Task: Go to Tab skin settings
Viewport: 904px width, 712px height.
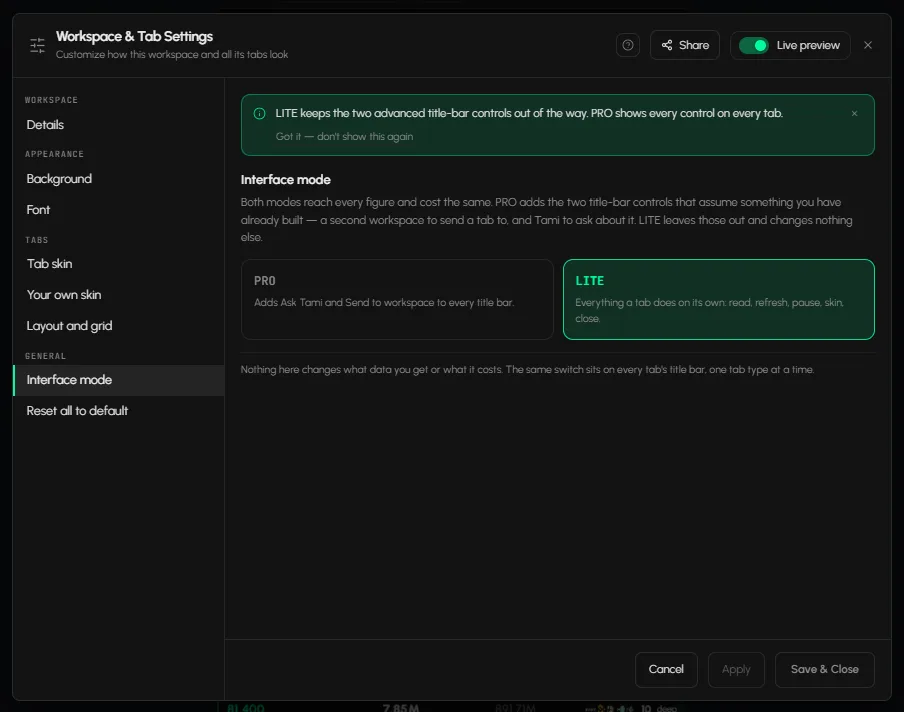Action: click(x=118, y=263)
